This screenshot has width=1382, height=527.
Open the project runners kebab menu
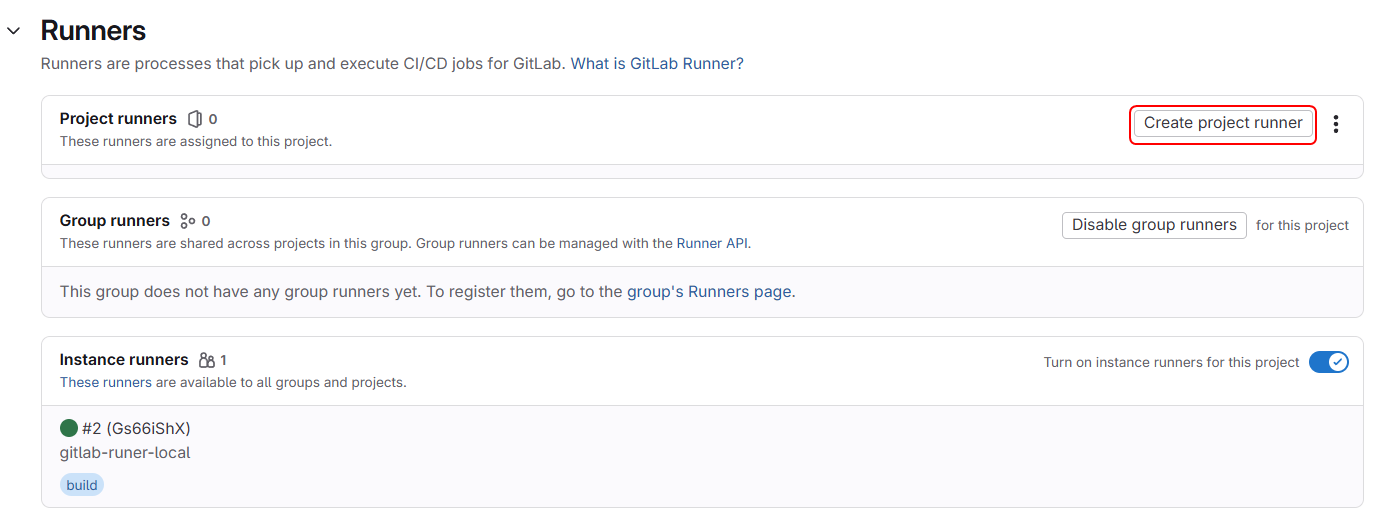pos(1336,124)
